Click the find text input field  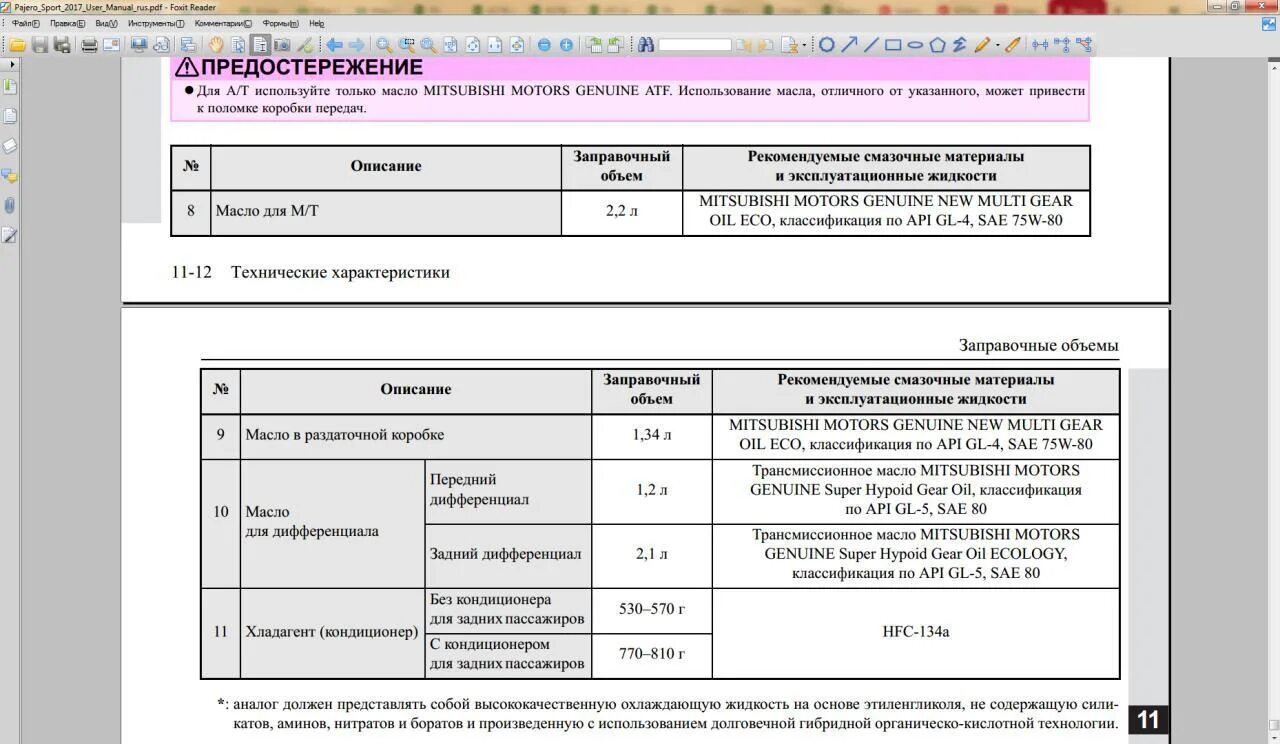695,45
